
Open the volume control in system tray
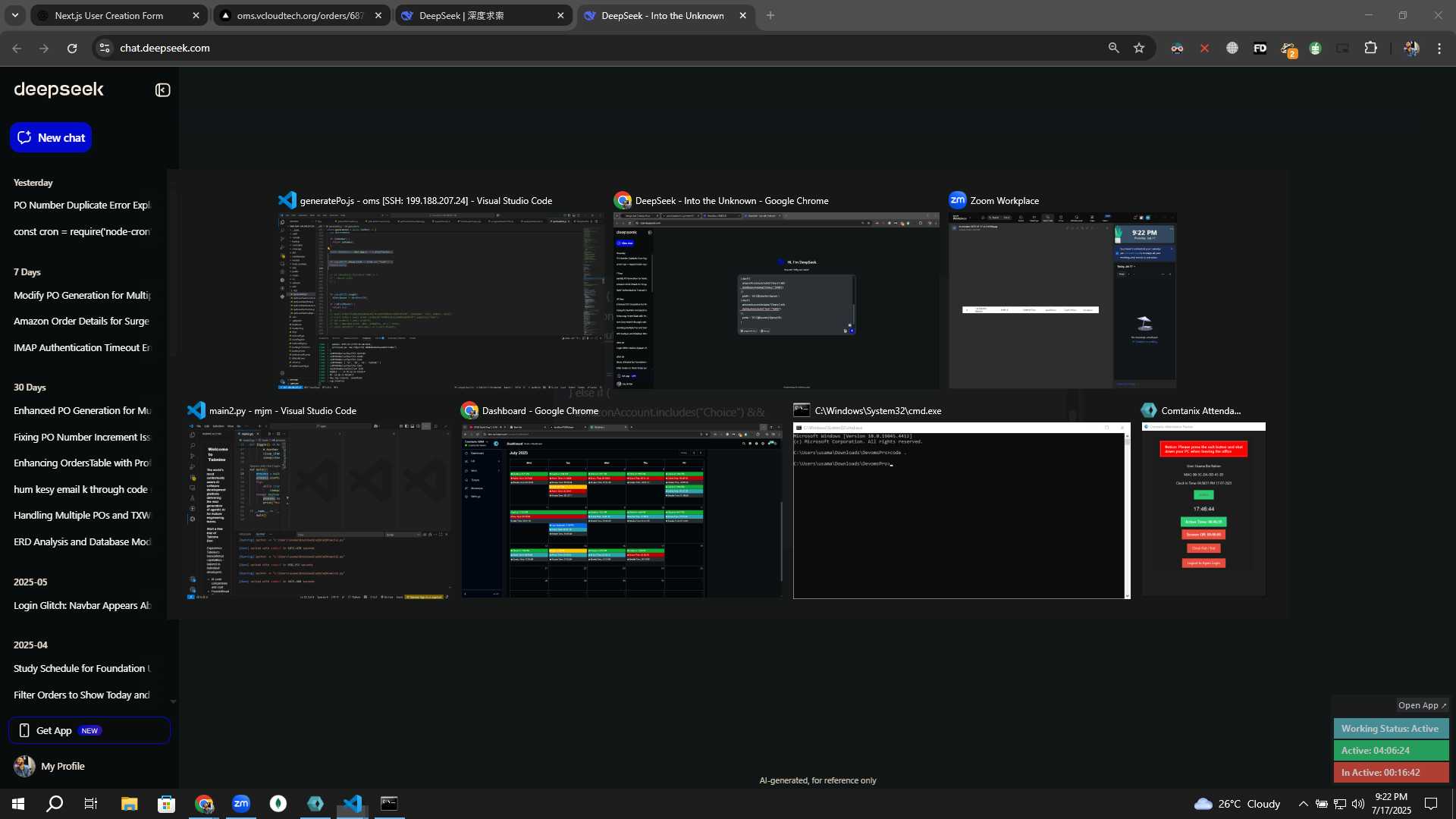1358,804
